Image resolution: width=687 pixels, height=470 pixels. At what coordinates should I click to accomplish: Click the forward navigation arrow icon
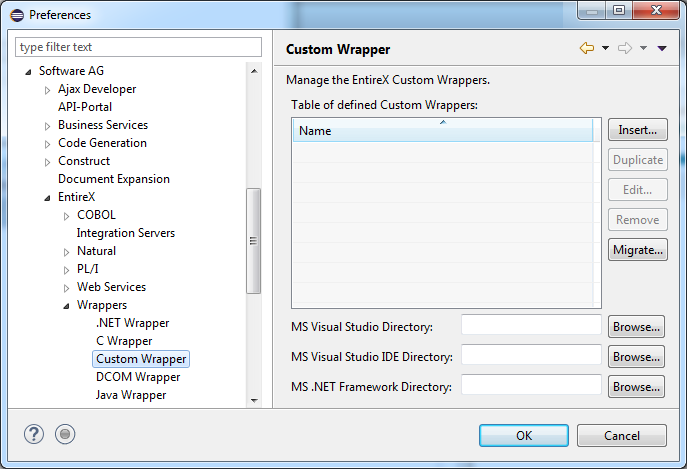(625, 48)
